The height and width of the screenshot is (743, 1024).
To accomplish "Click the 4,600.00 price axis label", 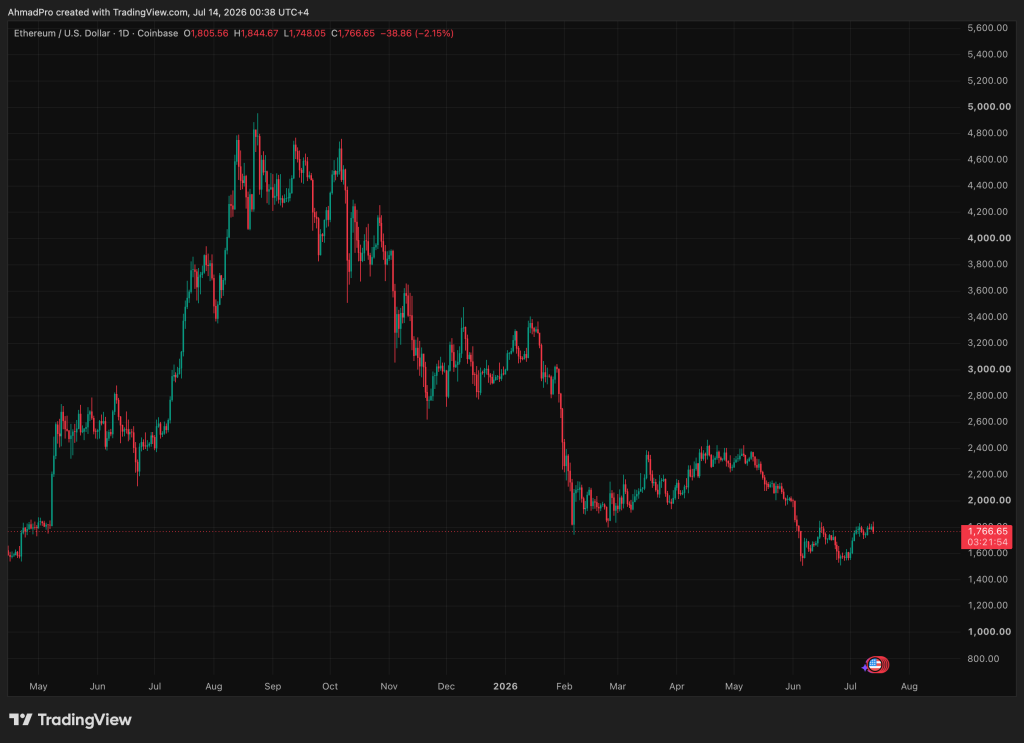I will 987,159.
